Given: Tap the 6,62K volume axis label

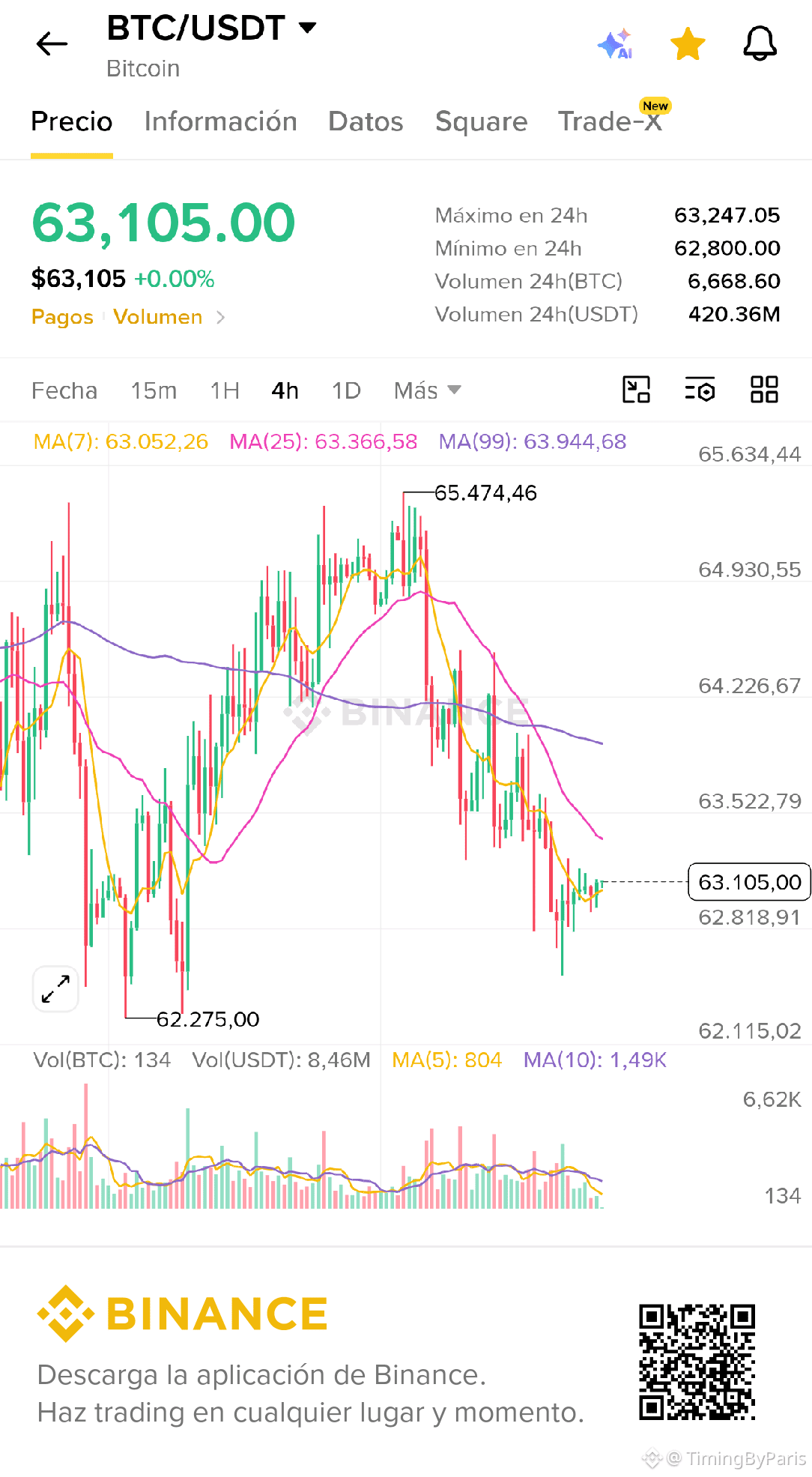Looking at the screenshot, I should [x=772, y=1099].
